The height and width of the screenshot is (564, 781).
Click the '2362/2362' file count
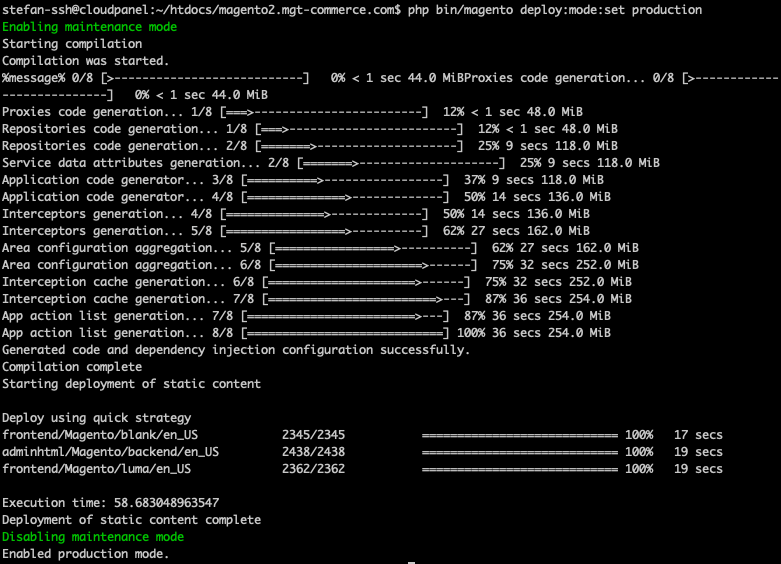313,469
